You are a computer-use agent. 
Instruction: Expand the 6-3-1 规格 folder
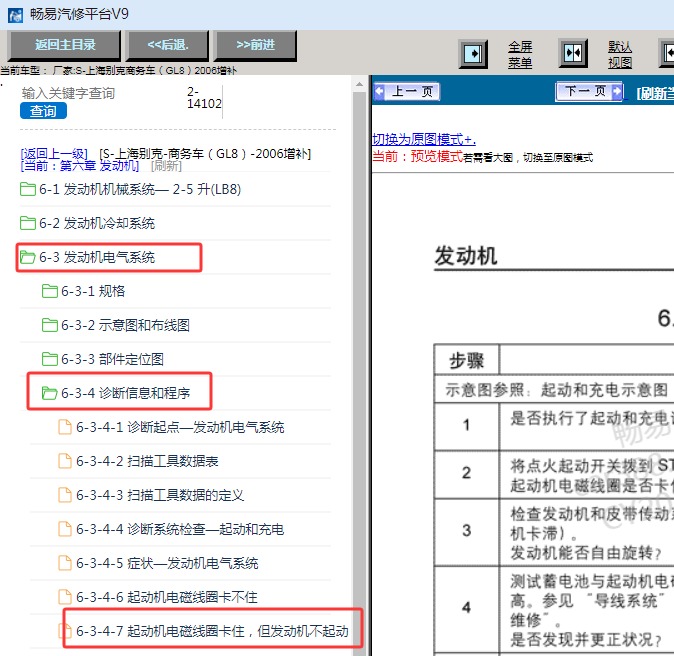[93, 291]
